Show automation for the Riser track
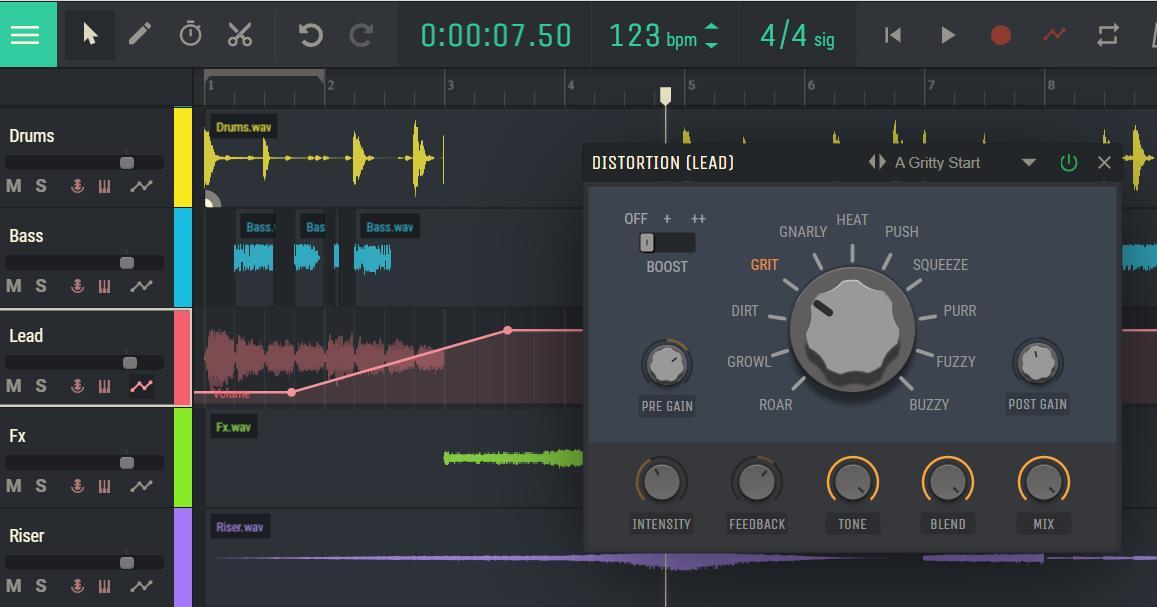 (x=141, y=586)
